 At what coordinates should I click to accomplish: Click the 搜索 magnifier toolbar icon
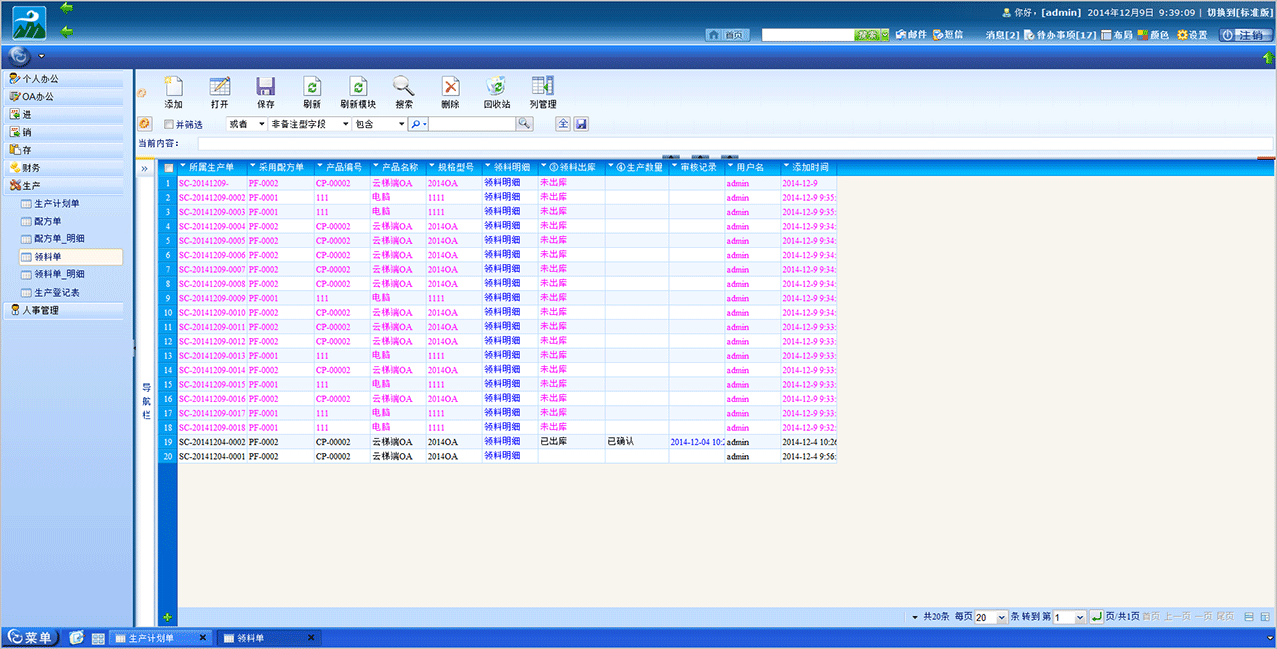(403, 87)
